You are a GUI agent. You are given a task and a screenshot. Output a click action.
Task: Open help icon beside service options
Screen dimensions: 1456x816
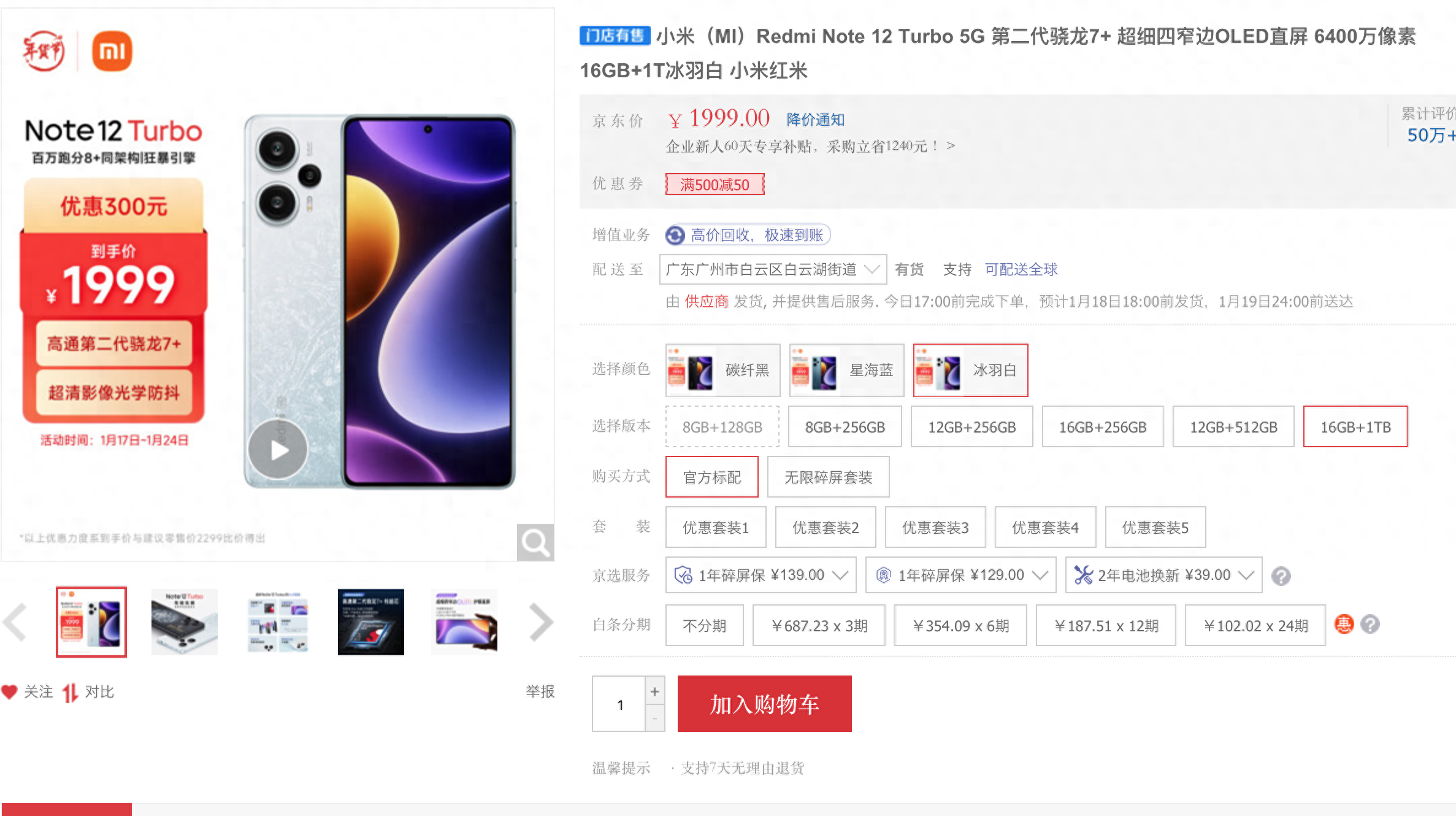[x=1281, y=575]
